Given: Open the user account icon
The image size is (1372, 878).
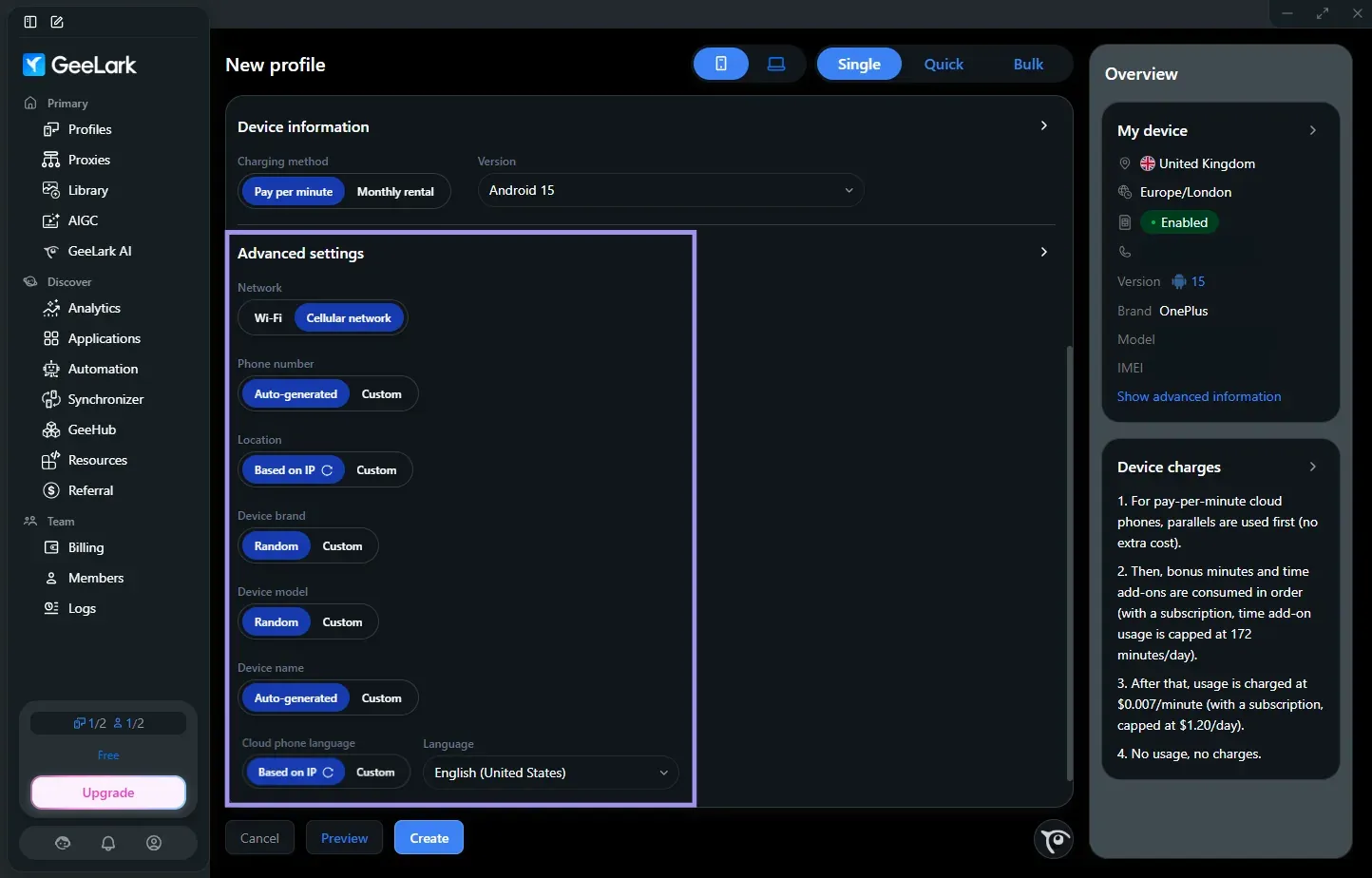Looking at the screenshot, I should point(154,843).
